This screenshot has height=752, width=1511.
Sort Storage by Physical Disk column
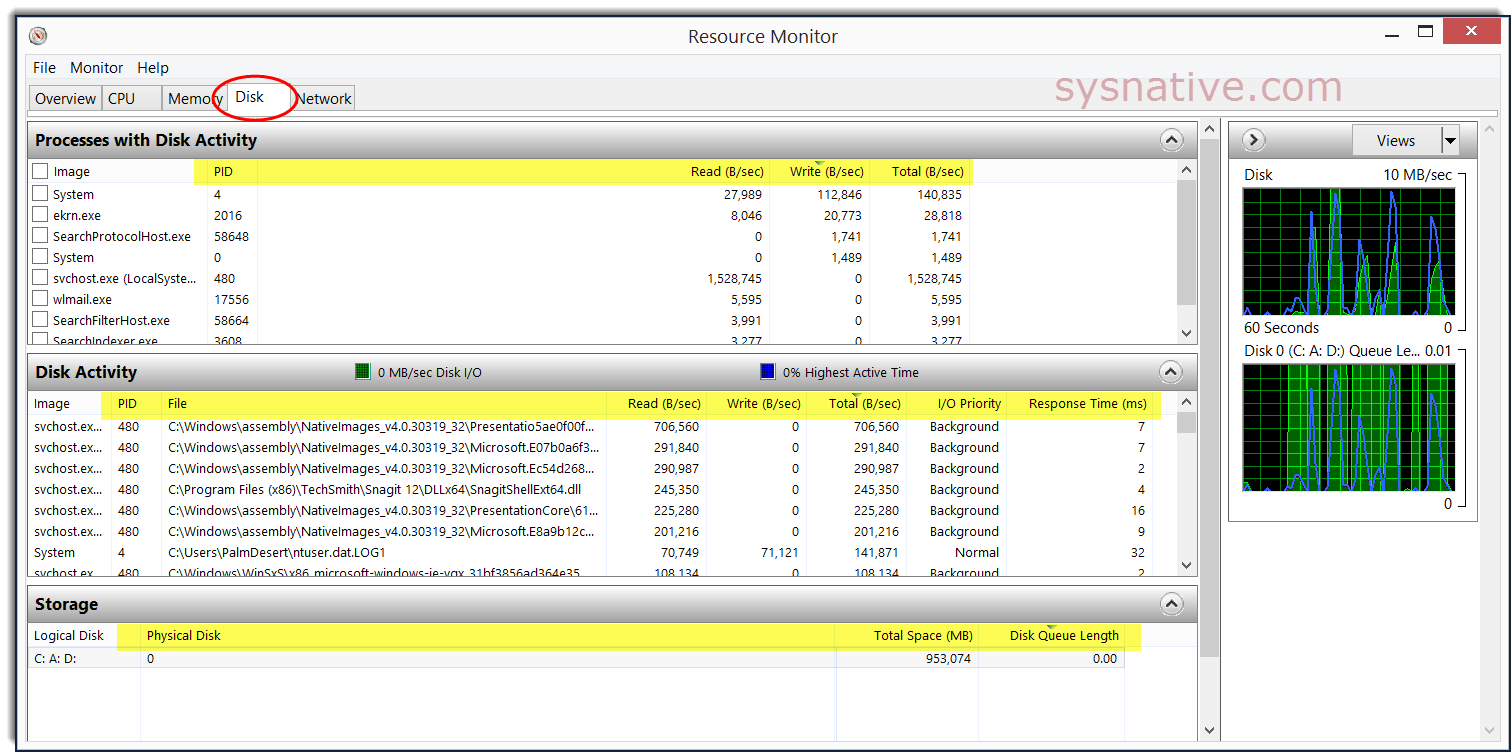[x=487, y=635]
